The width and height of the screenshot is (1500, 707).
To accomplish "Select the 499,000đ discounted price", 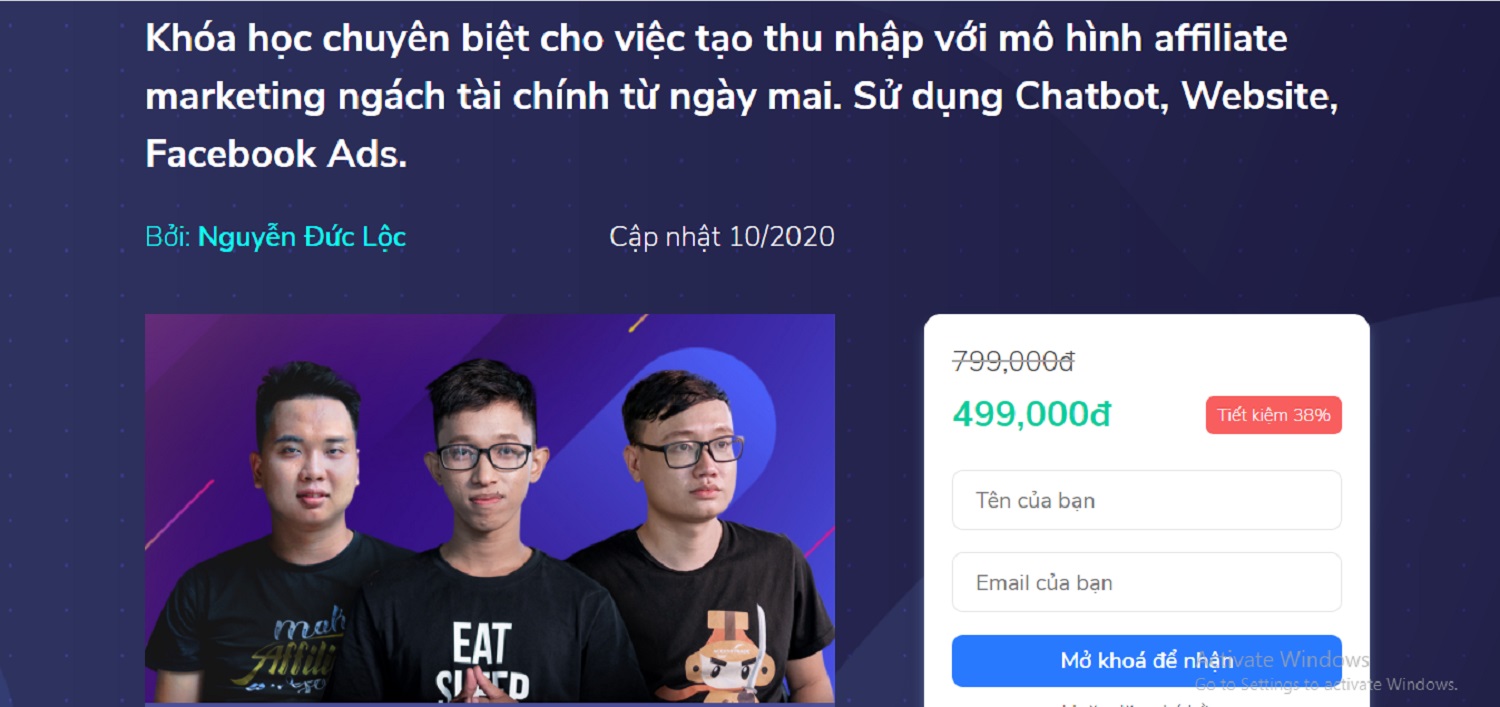I will [1031, 414].
